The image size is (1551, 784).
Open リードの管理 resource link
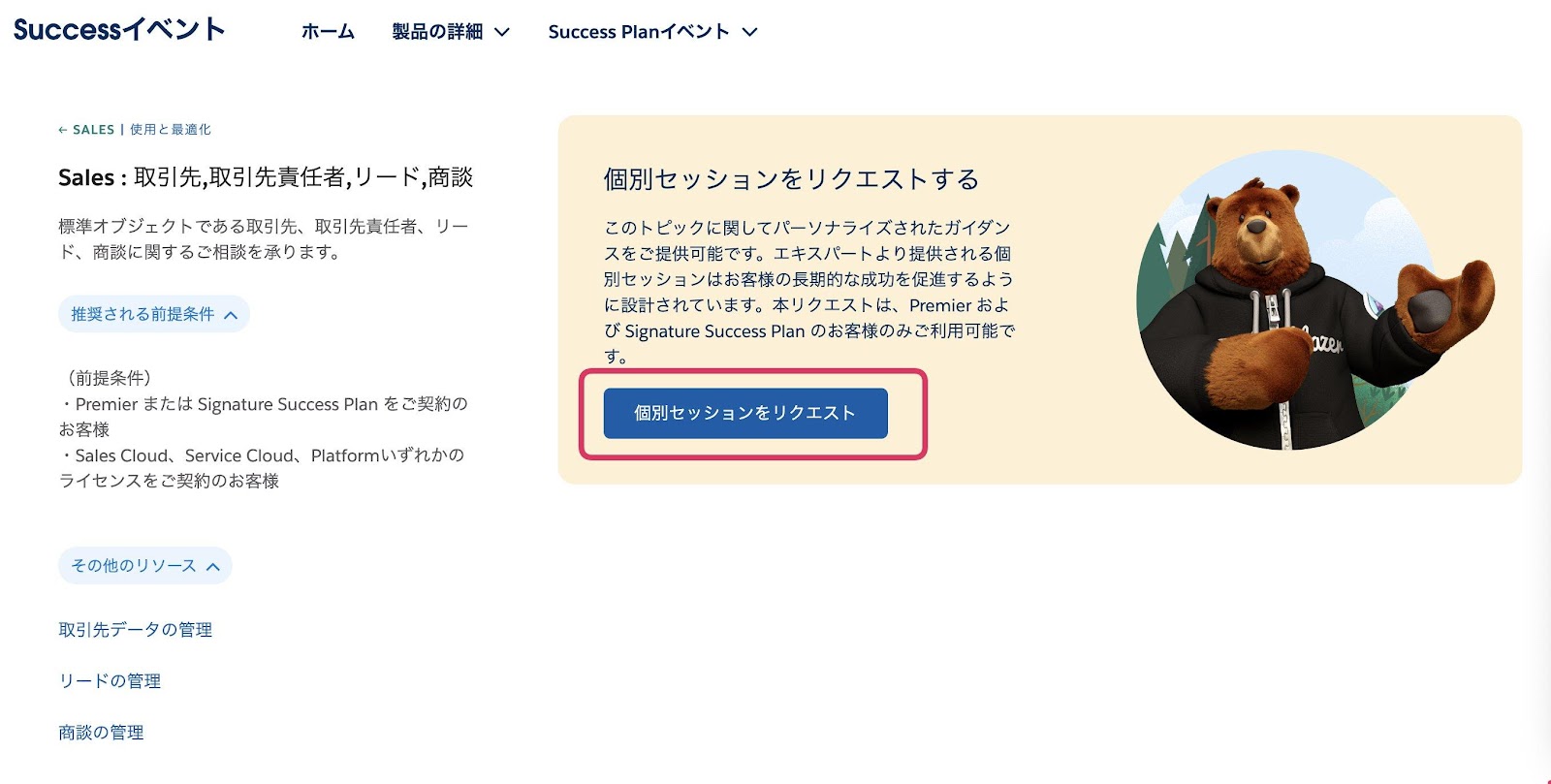[110, 681]
